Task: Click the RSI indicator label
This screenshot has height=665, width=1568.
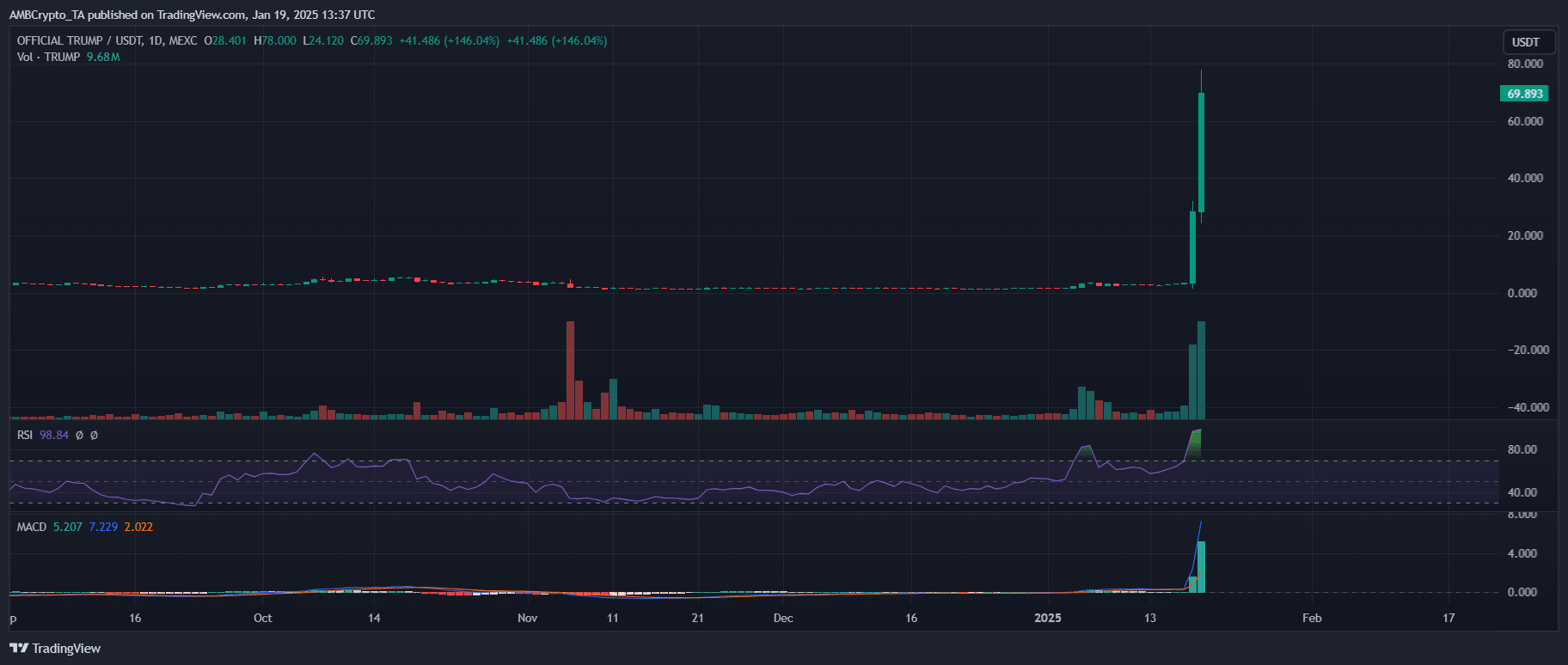Action: tap(25, 435)
